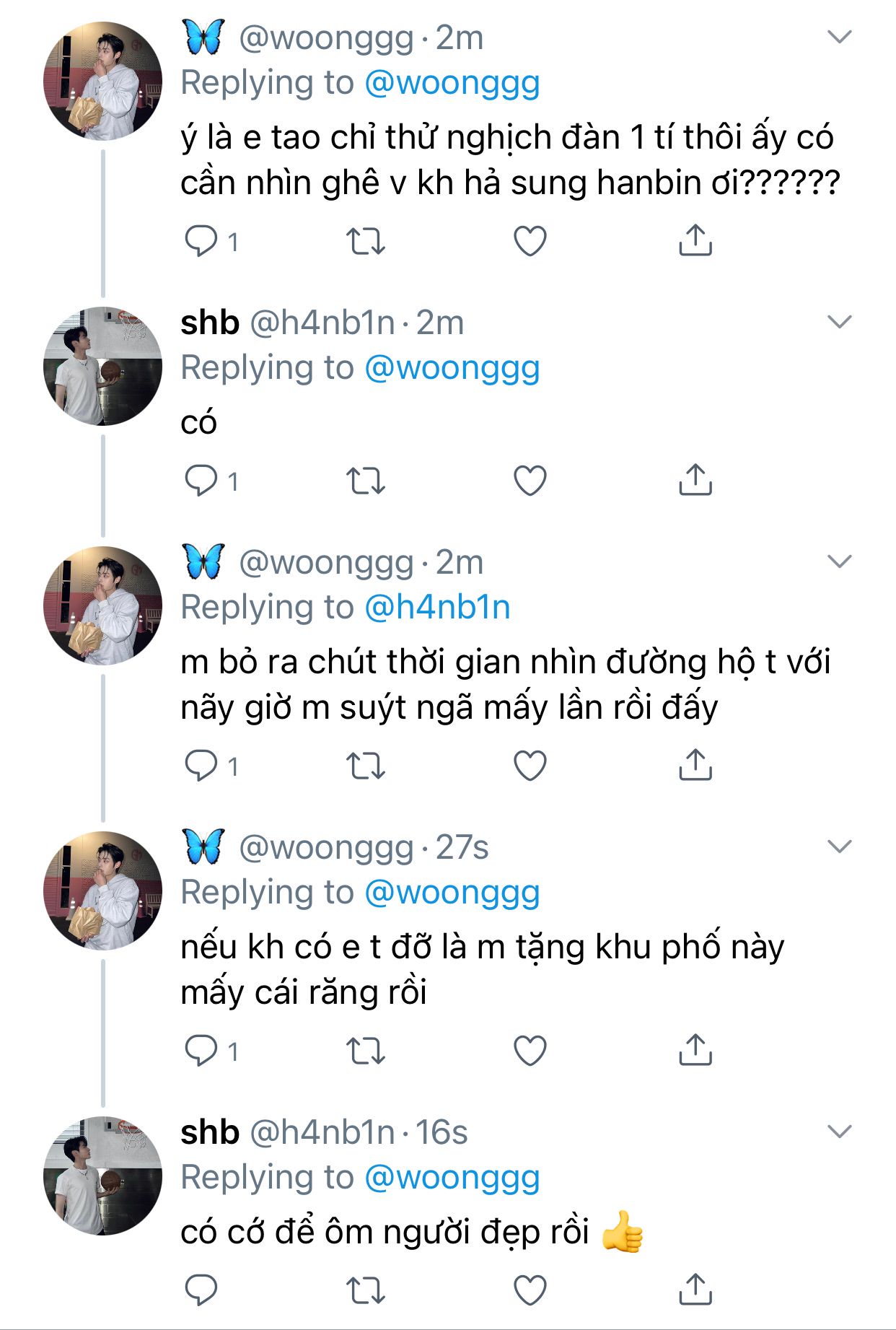Like shb's one-word 'có' tweet
Image resolution: width=896 pixels, height=1330 pixels.
pyautogui.click(x=530, y=481)
